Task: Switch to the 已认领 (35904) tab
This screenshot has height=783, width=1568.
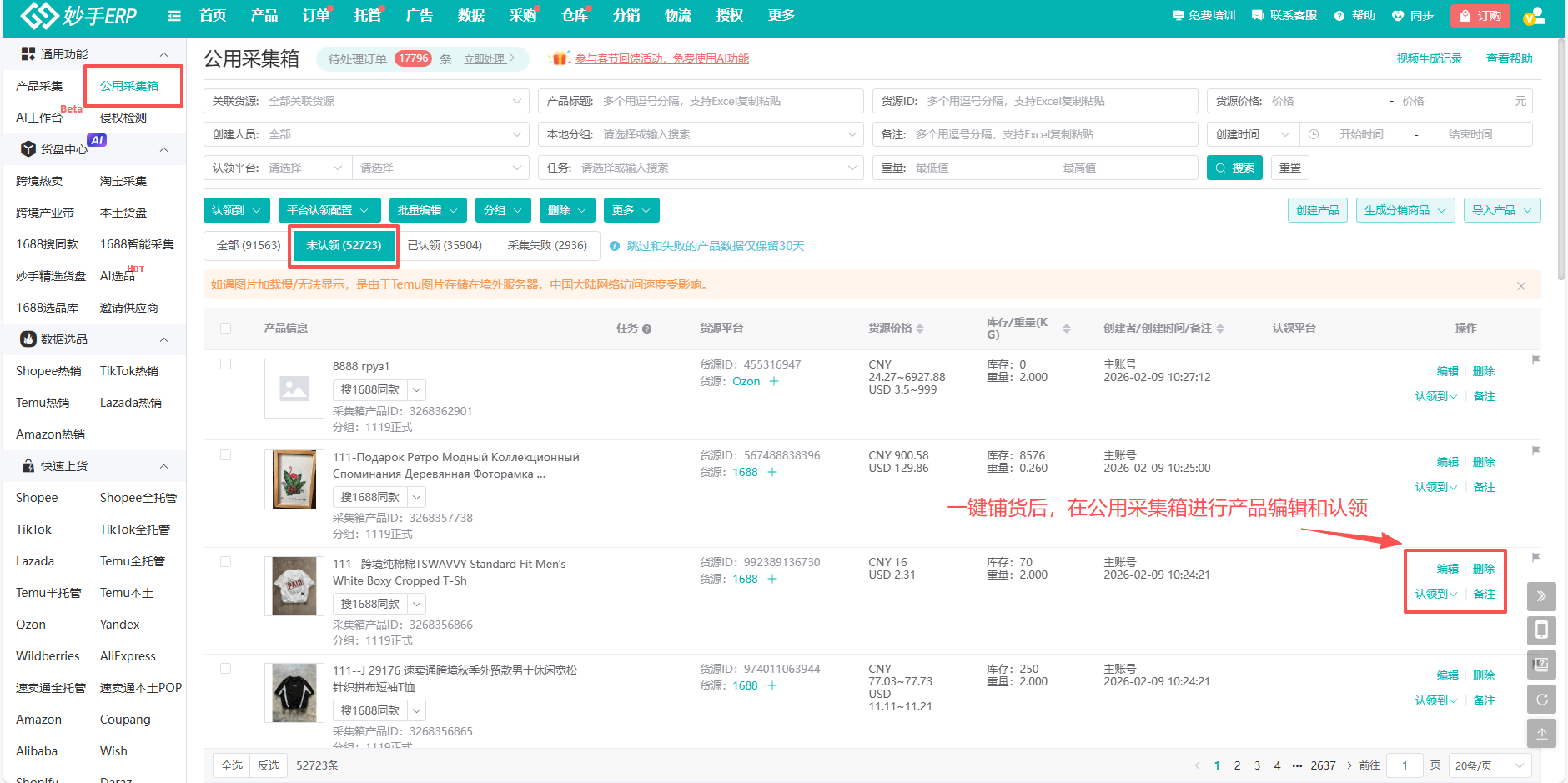Action: [x=445, y=245]
